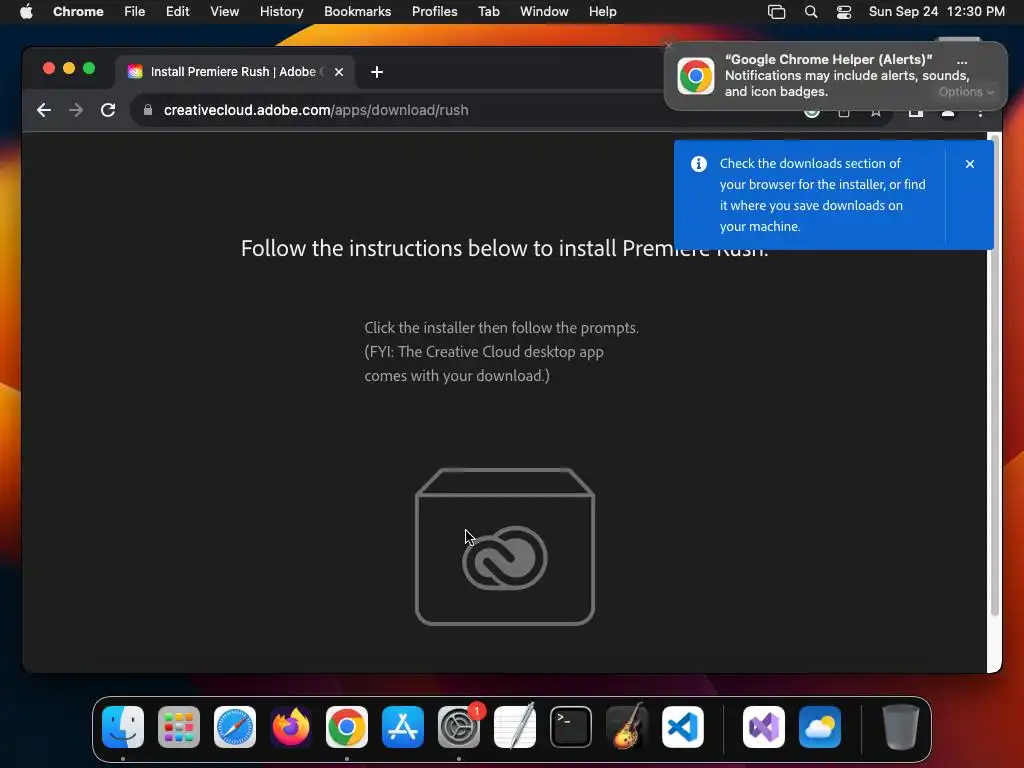This screenshot has width=1024, height=768.
Task: Reload the Adobe download page
Action: point(108,110)
